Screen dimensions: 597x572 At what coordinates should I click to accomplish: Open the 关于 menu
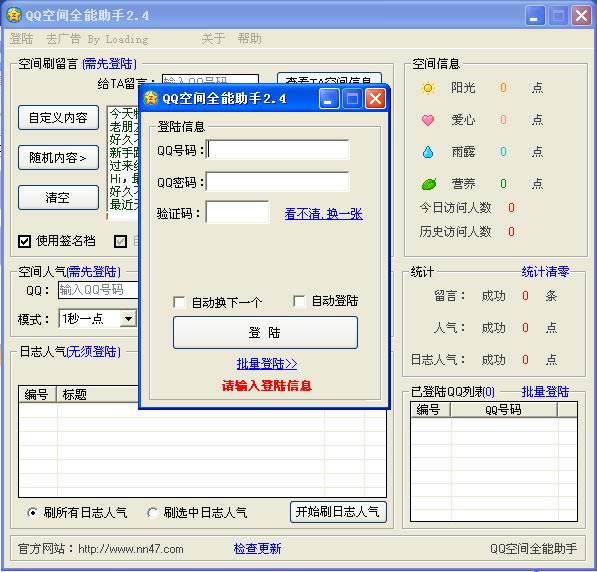213,39
